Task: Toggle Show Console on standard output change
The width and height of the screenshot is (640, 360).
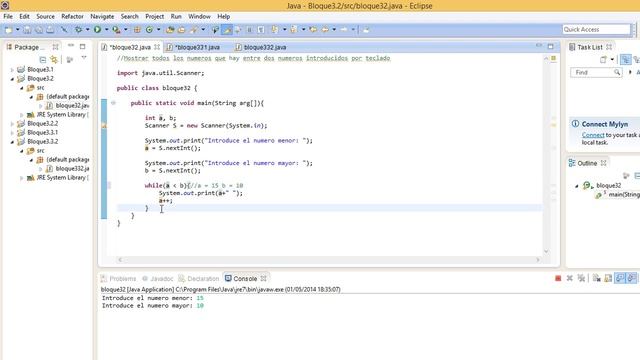Action: 620,278
